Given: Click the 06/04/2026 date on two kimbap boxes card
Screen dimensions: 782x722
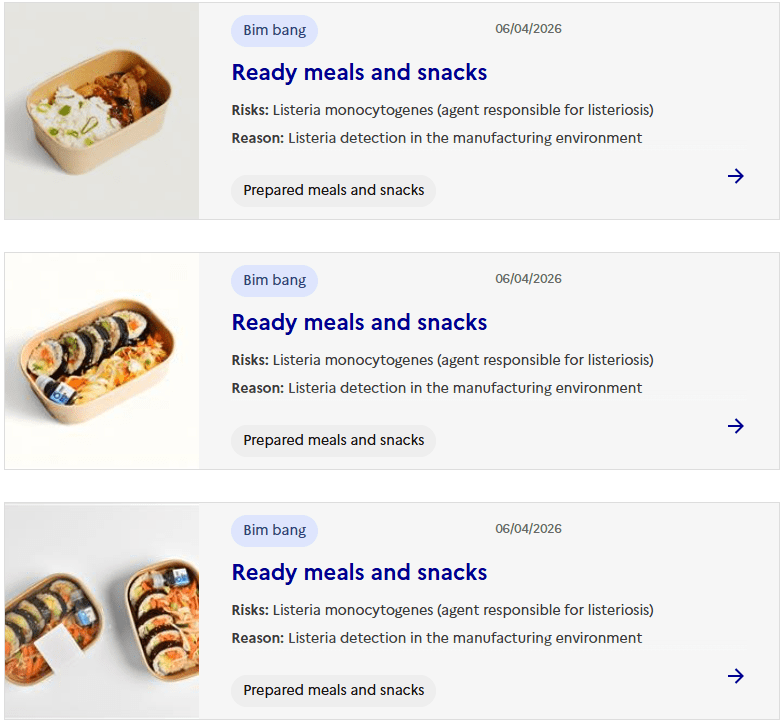Looking at the screenshot, I should pyautogui.click(x=528, y=529).
